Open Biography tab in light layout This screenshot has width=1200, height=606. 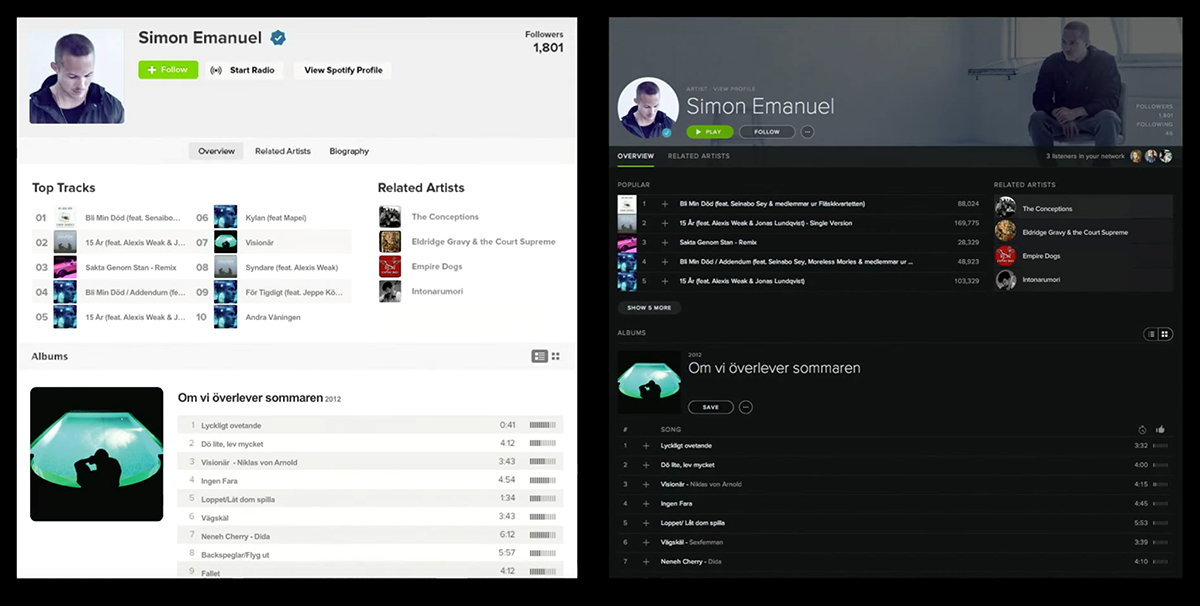point(349,151)
